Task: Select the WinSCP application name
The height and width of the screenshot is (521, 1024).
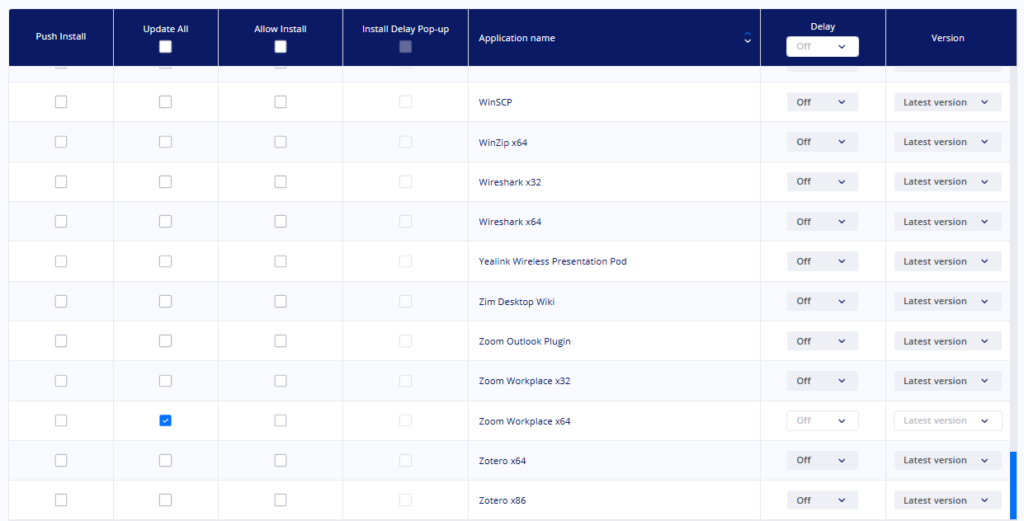Action: (495, 103)
